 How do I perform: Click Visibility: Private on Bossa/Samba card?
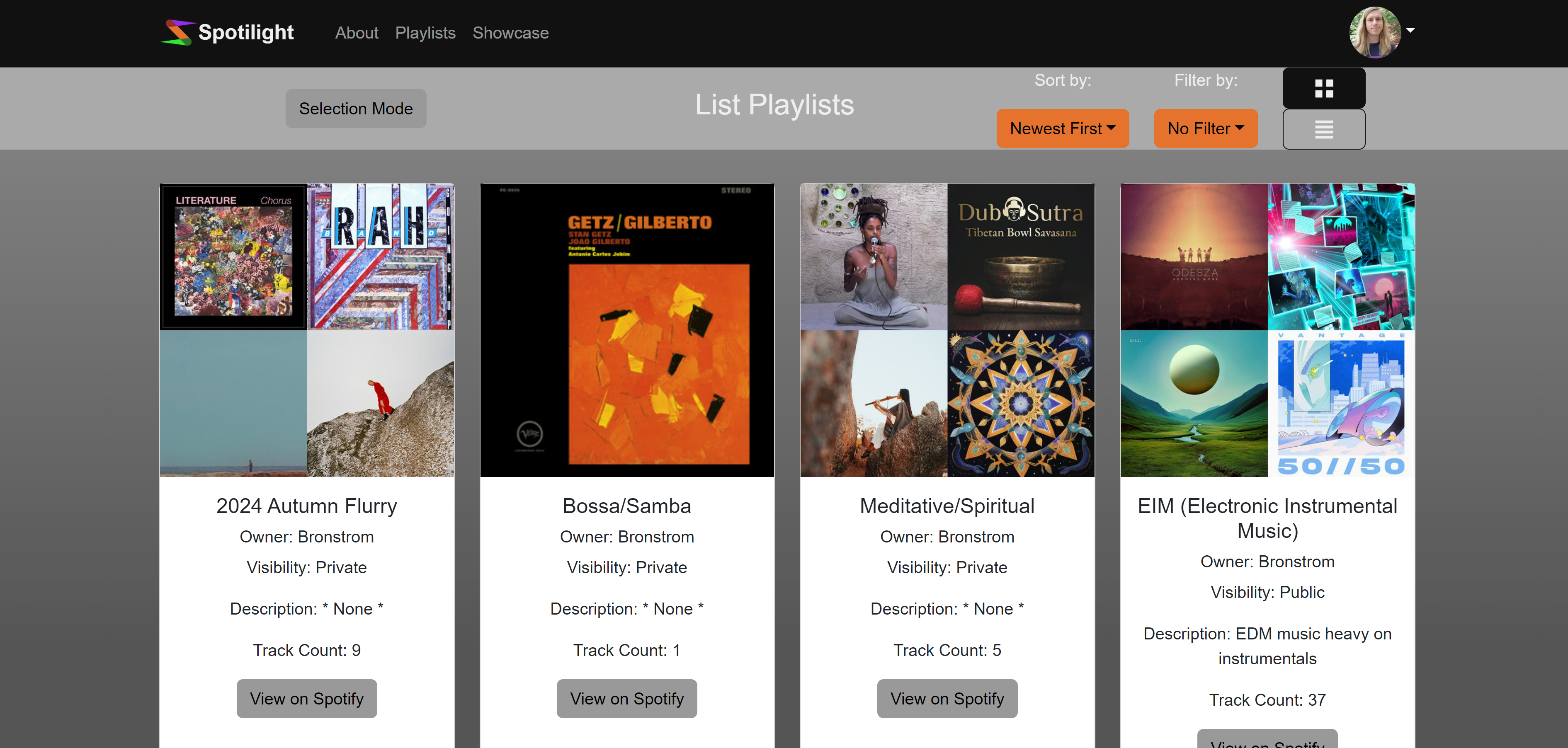(x=626, y=567)
